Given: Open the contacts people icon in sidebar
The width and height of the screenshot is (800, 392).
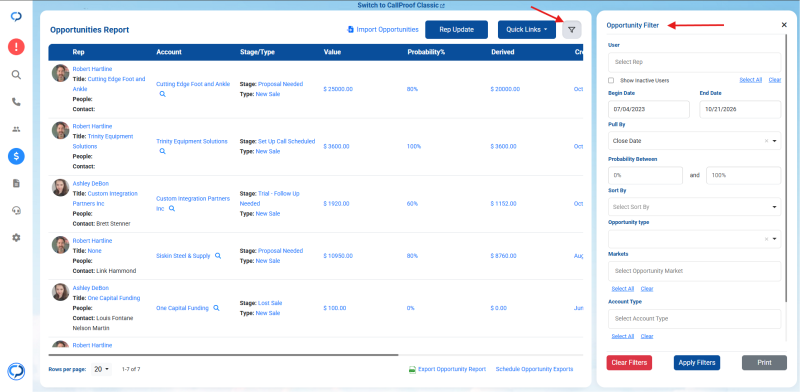Looking at the screenshot, I should pos(16,129).
